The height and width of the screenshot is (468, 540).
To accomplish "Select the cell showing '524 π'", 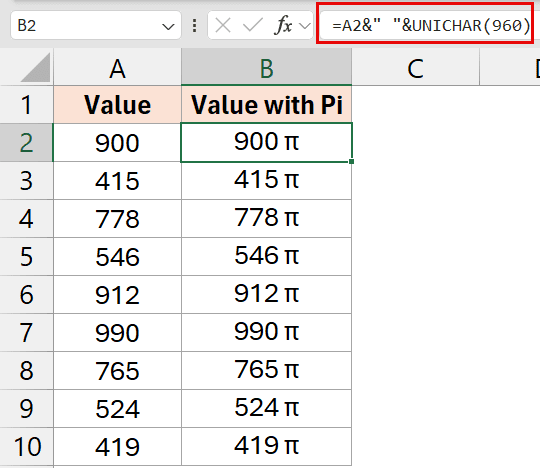I will (x=267, y=409).
